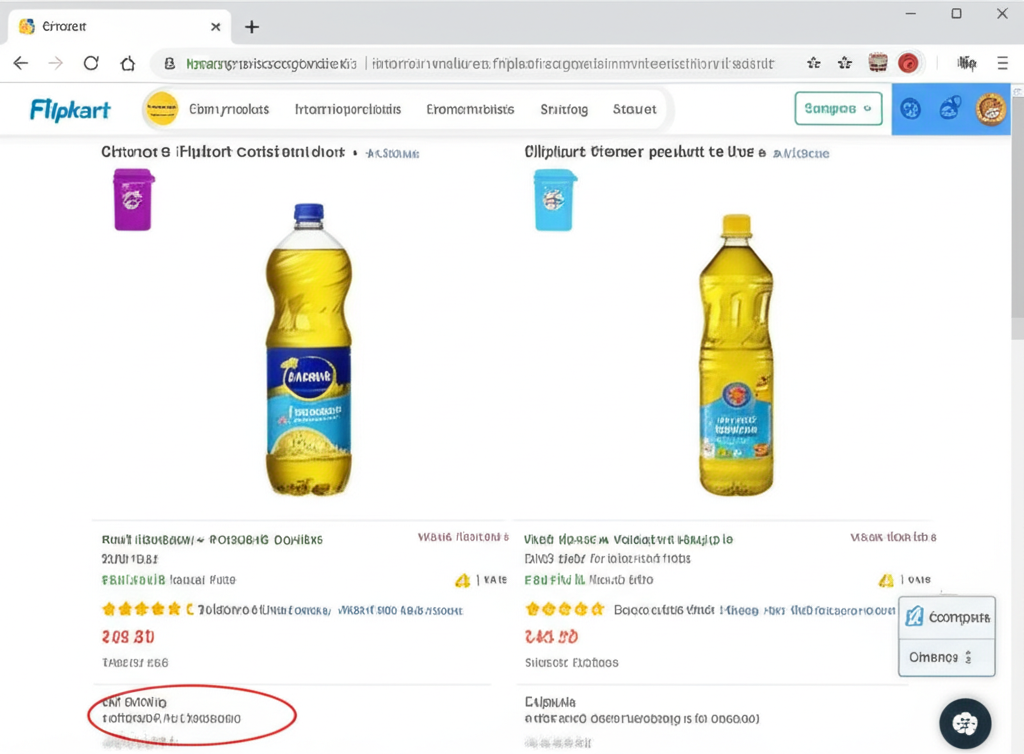This screenshot has width=1024, height=754.
Task: Click the Flipkart logo
Action: 68,109
